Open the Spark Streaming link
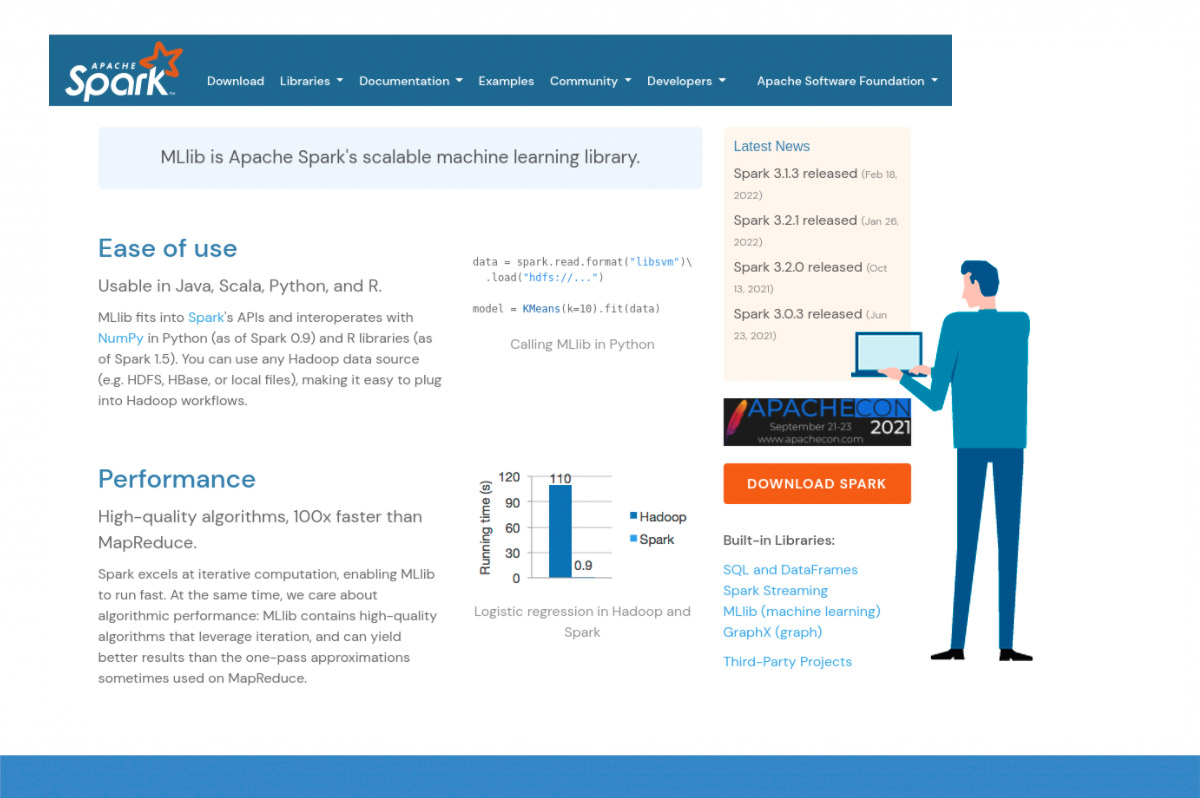This screenshot has width=1200, height=798. pos(775,590)
